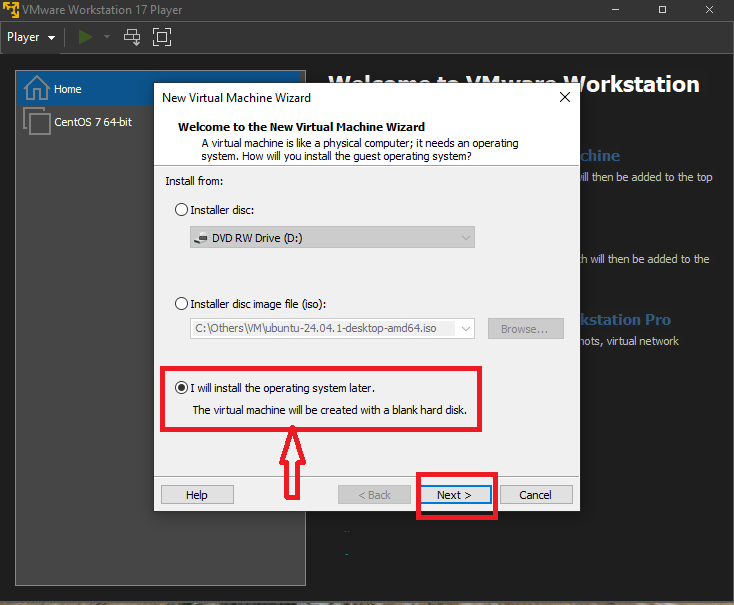This screenshot has width=734, height=605.
Task: Click Send Ctrl+Alt+Del toolbar icon
Action: click(x=132, y=37)
